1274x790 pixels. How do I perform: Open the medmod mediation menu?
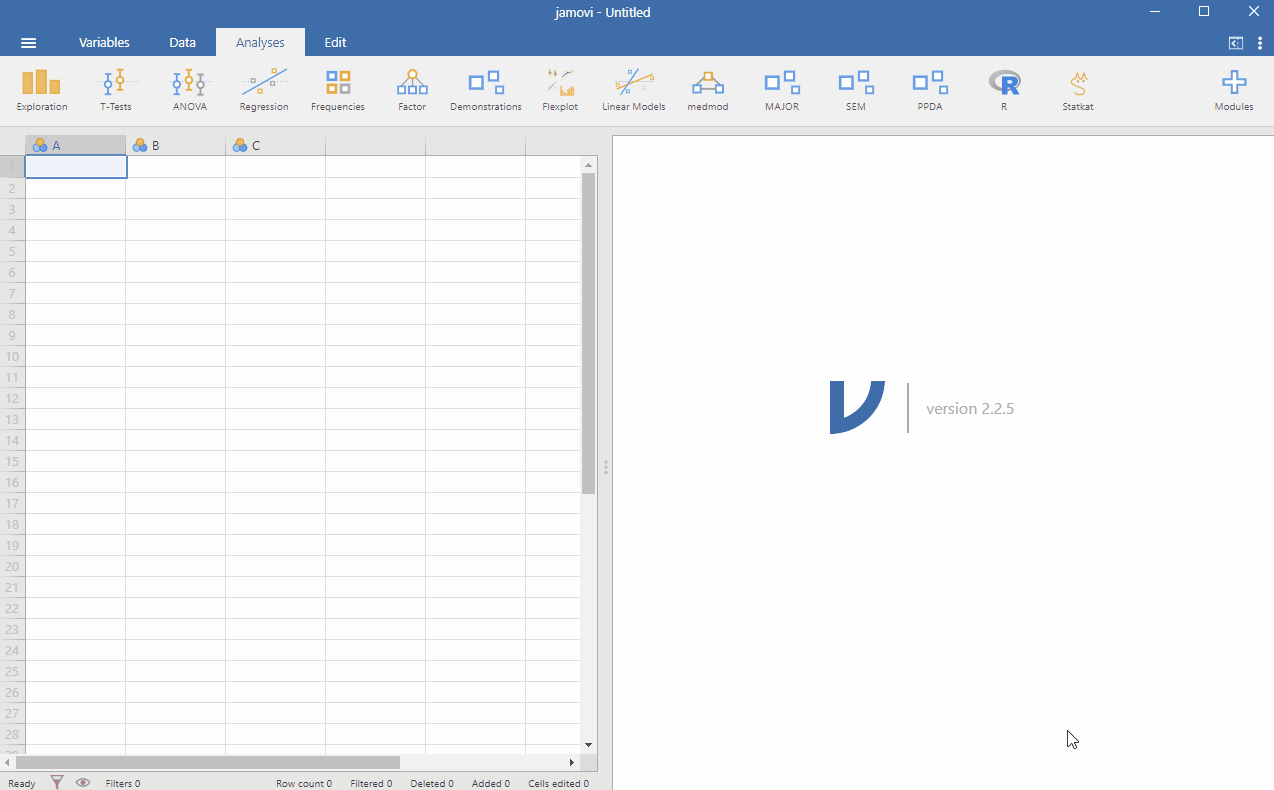click(x=708, y=90)
